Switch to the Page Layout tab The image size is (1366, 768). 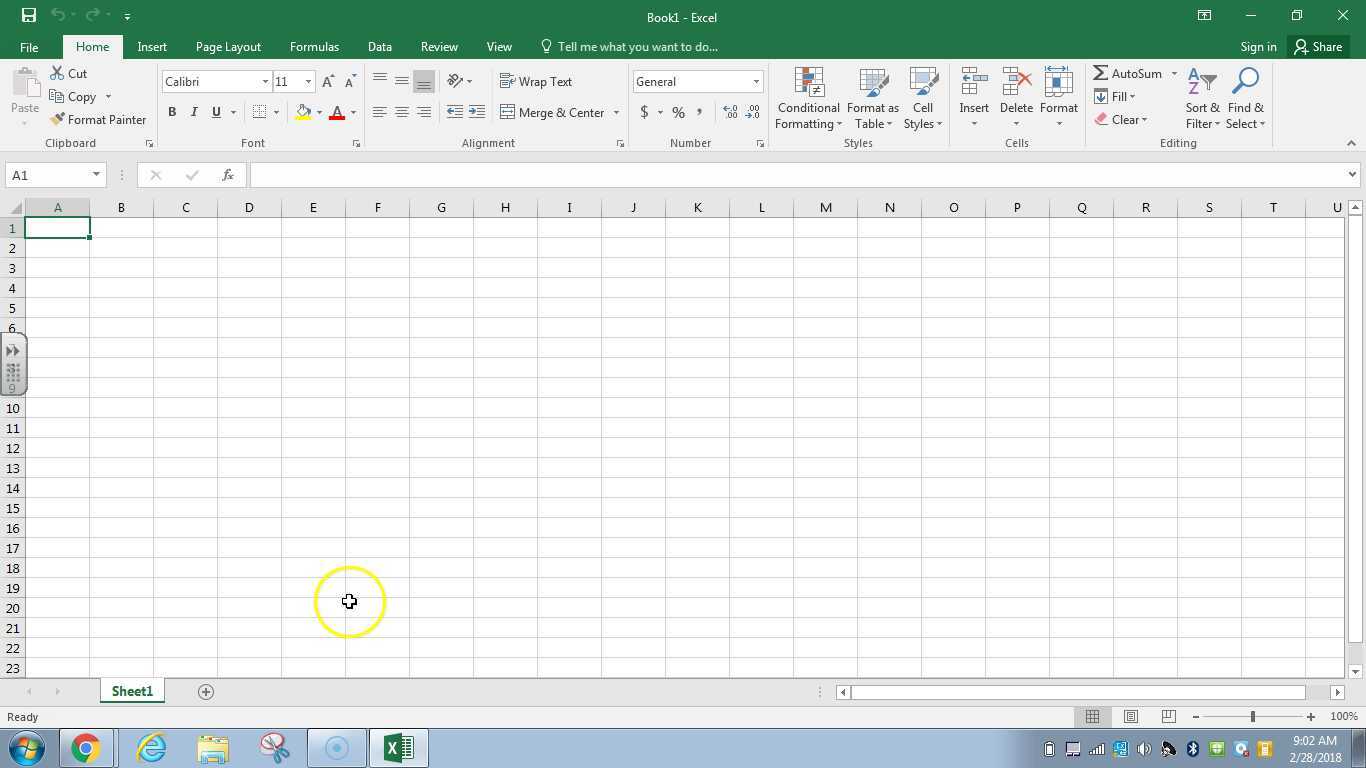(x=228, y=47)
